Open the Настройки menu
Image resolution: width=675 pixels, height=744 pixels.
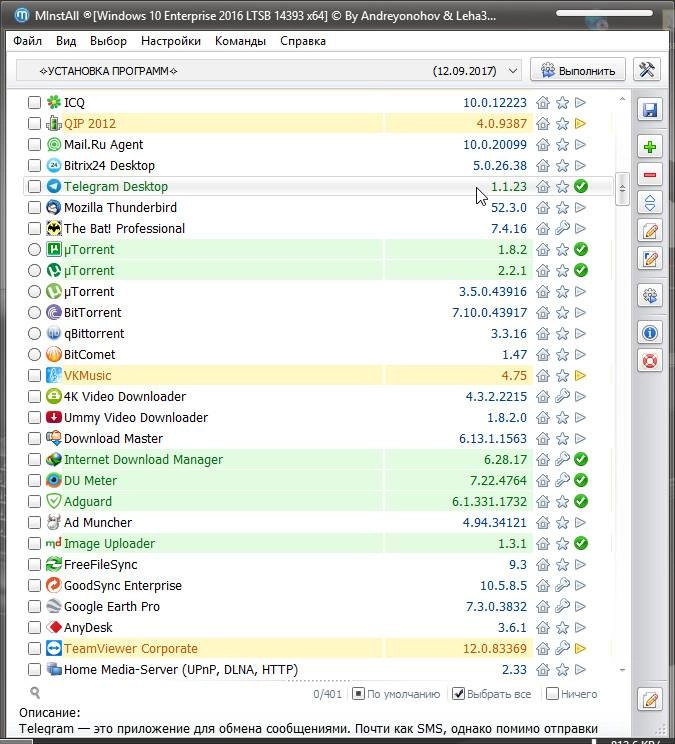pos(171,41)
